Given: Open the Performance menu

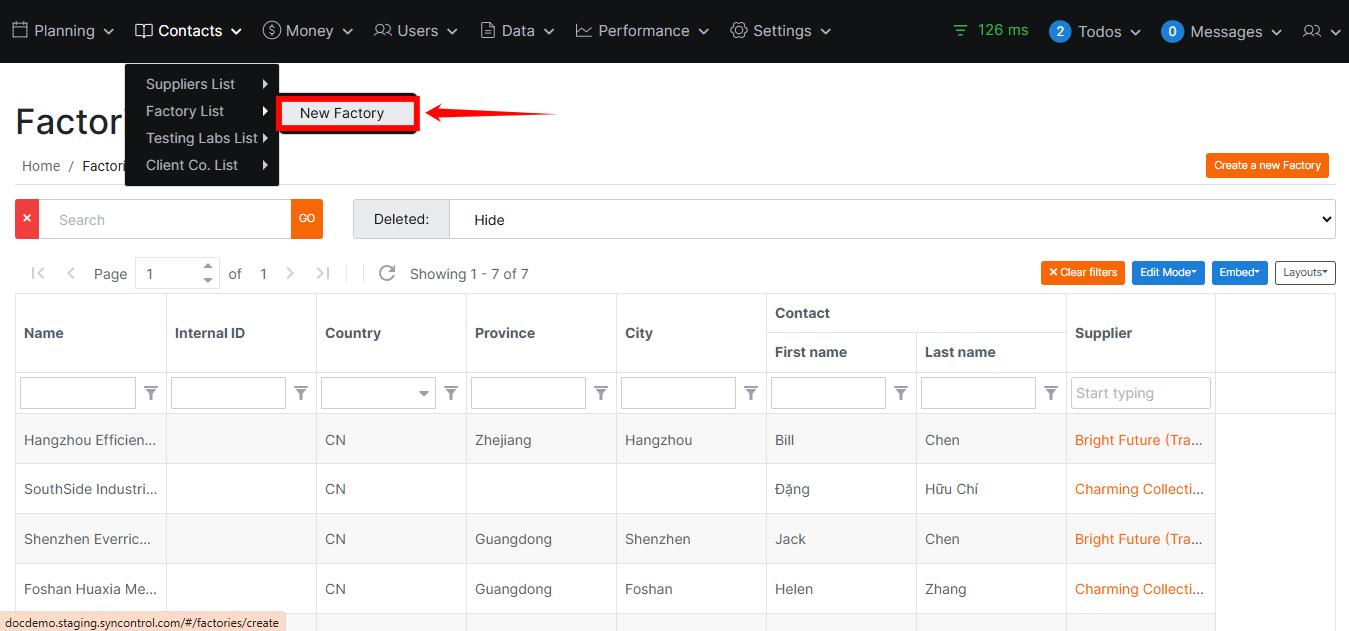Looking at the screenshot, I should click(x=643, y=31).
